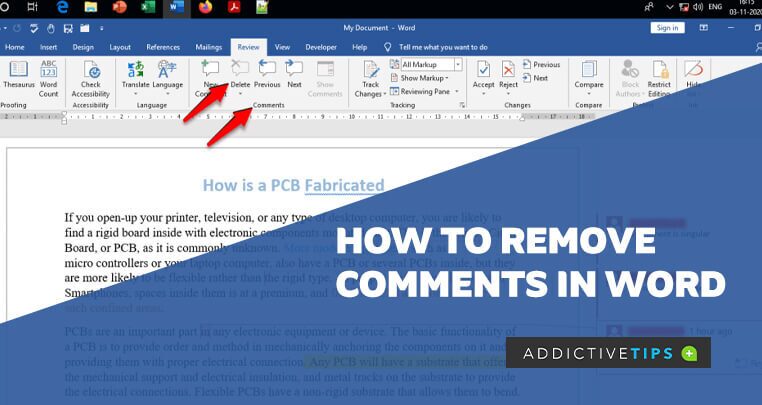Accept the tracked change

point(483,75)
